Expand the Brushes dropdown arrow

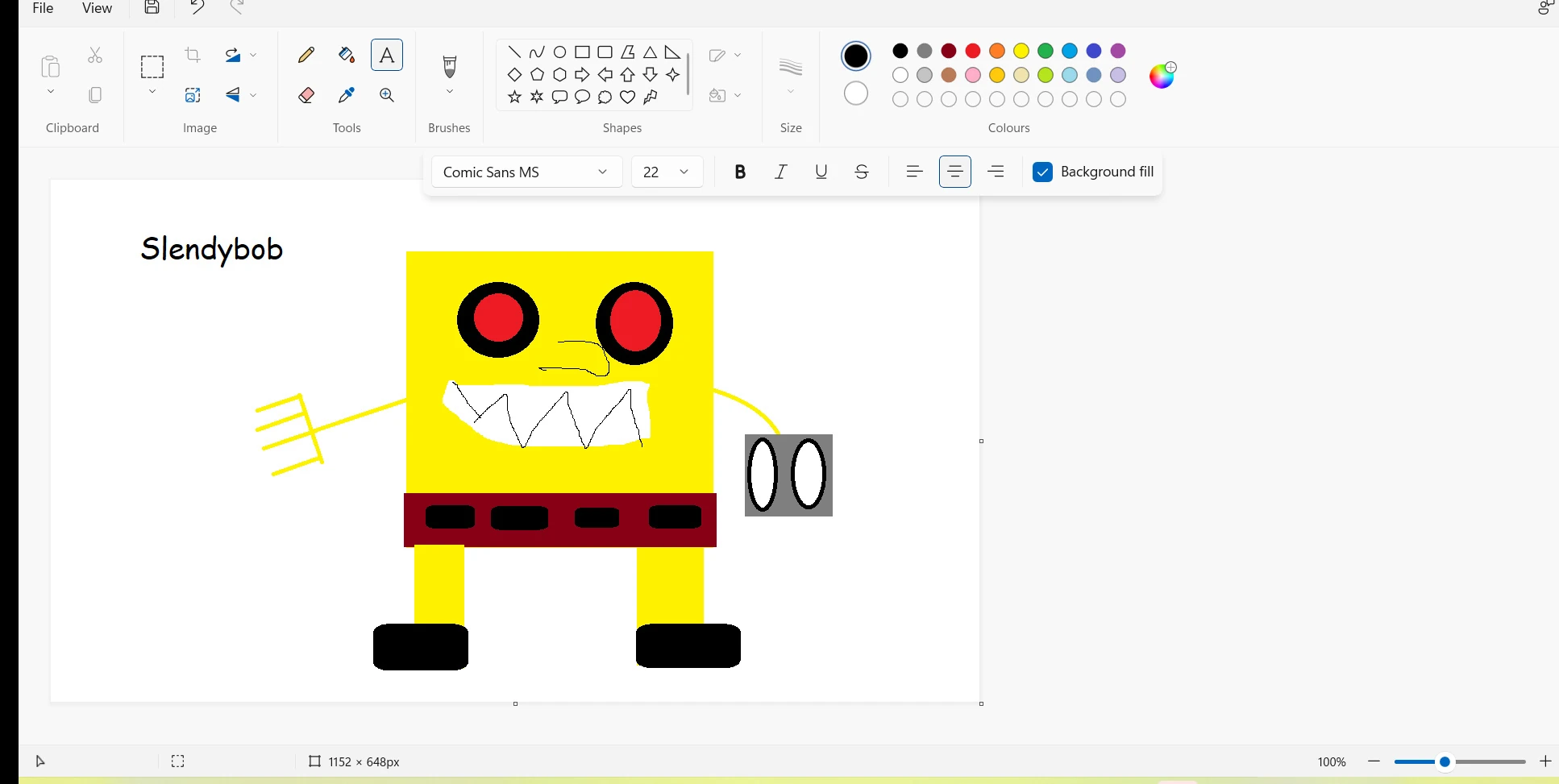(450, 92)
